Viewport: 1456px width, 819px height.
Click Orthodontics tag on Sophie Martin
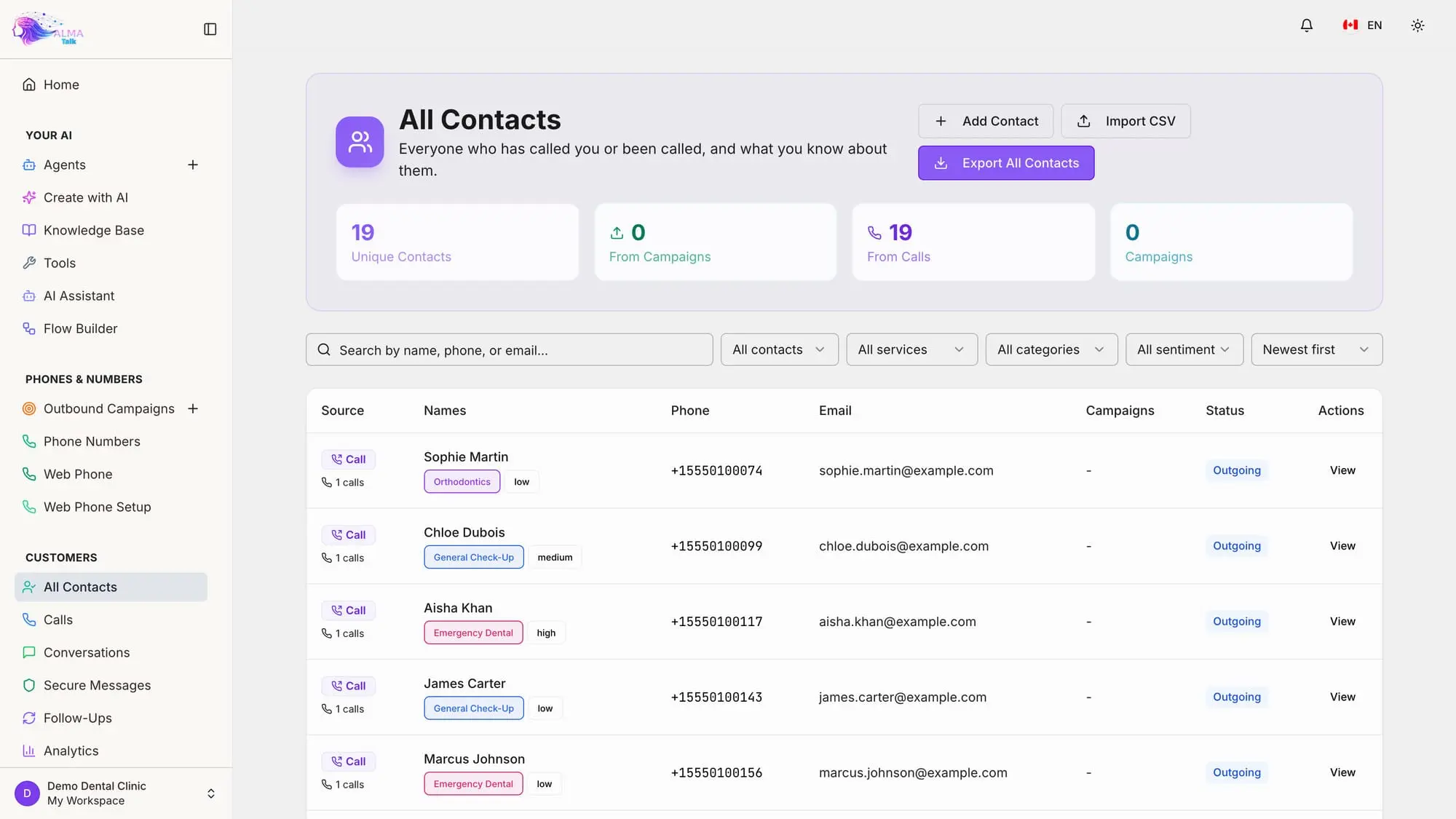coord(462,482)
